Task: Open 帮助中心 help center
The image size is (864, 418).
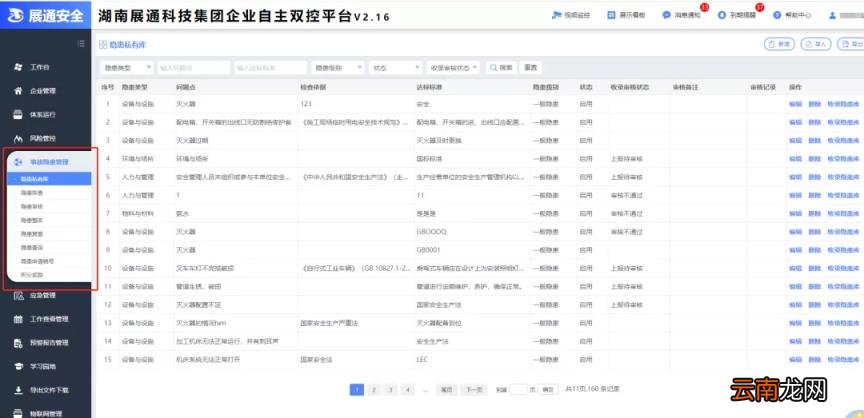Action: pos(792,15)
